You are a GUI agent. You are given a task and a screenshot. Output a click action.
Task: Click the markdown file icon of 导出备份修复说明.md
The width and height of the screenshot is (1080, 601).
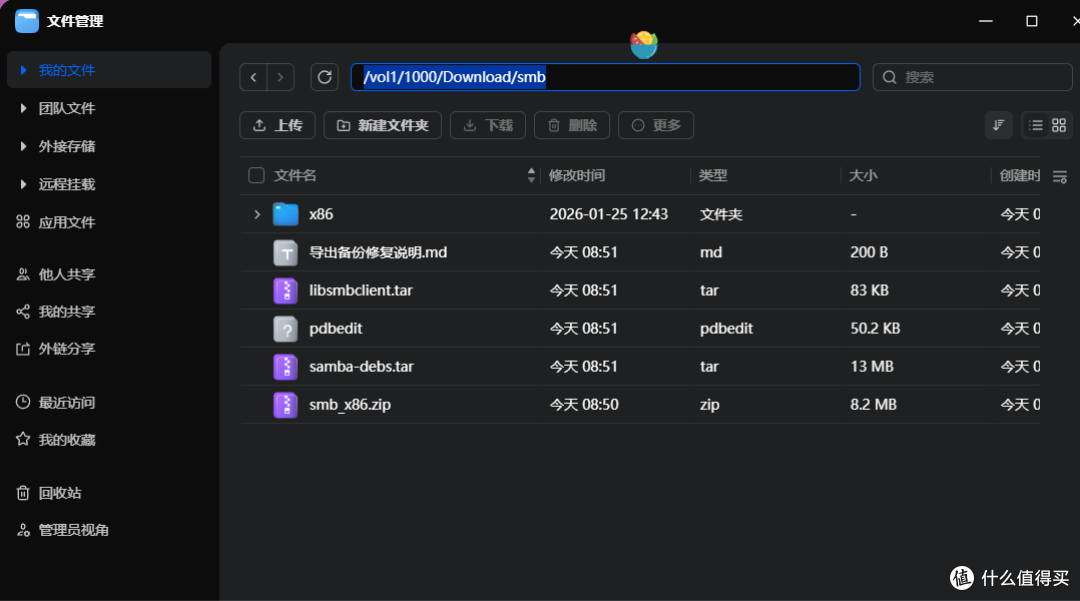[285, 253]
